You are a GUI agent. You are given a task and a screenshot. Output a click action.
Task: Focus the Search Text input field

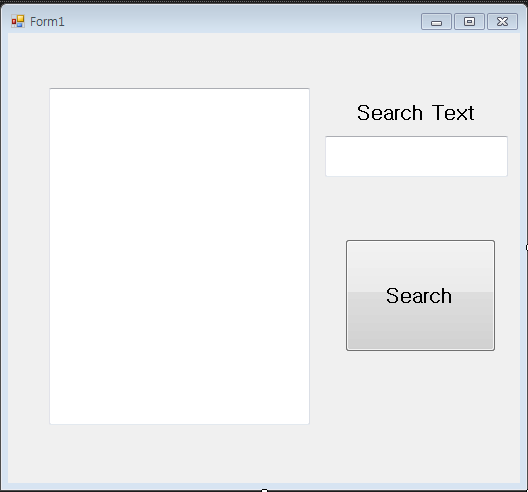pos(416,156)
